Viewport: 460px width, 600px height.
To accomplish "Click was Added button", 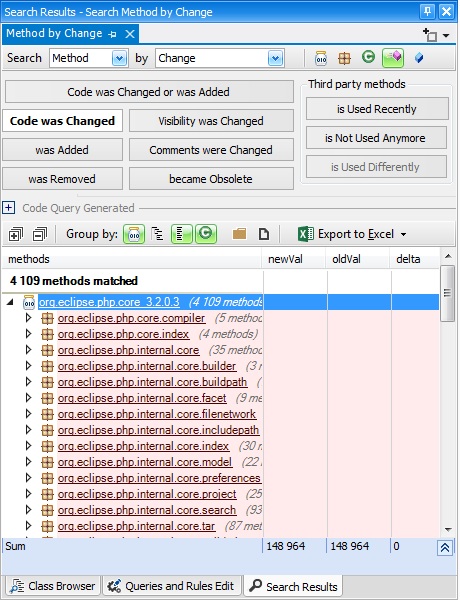I will click(62, 150).
